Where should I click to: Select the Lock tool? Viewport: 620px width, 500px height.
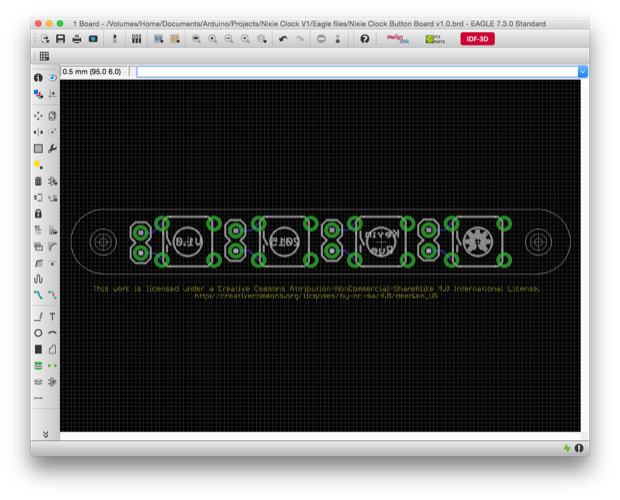click(x=38, y=214)
